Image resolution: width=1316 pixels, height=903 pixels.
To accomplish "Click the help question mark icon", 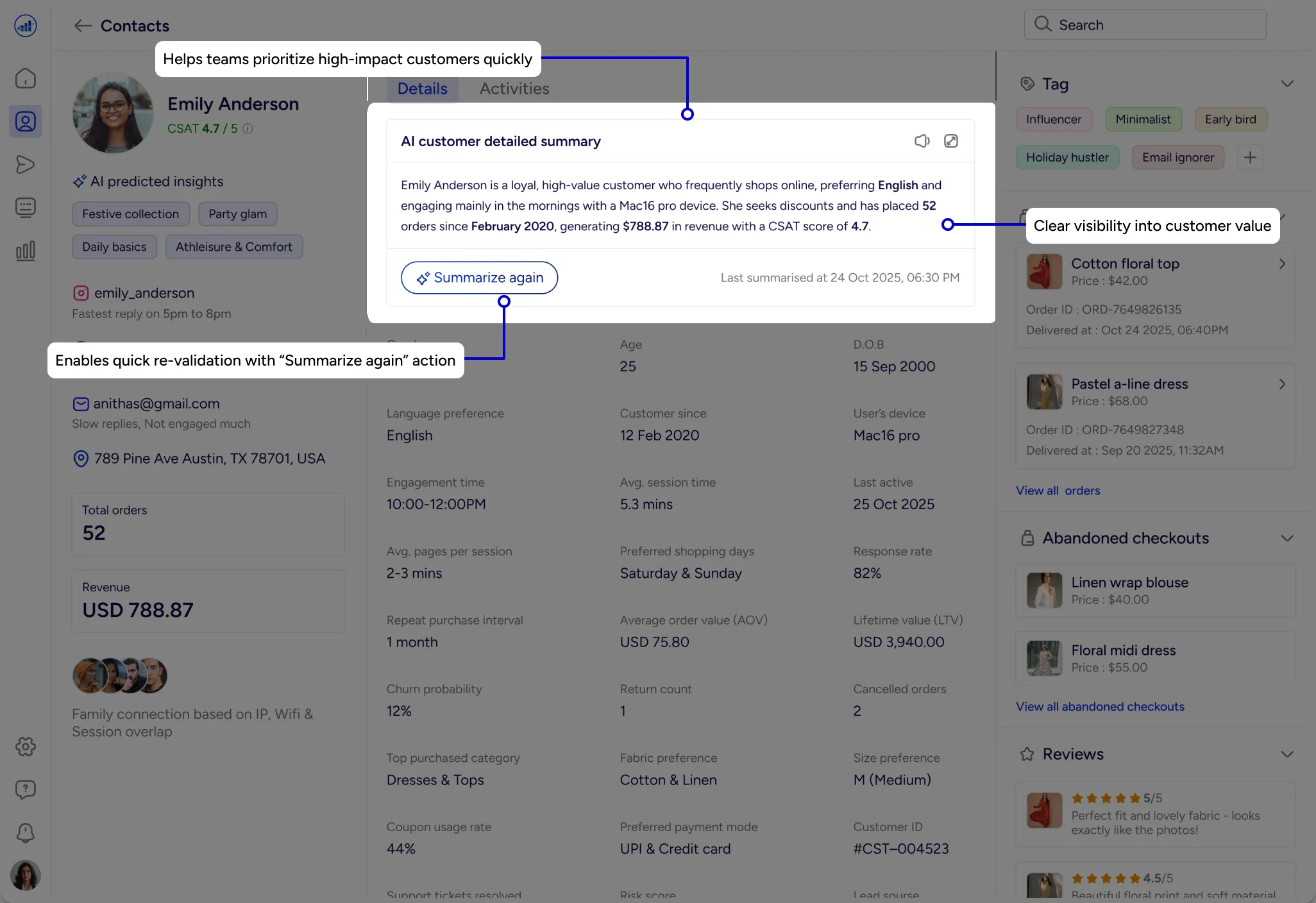I will tap(26, 789).
